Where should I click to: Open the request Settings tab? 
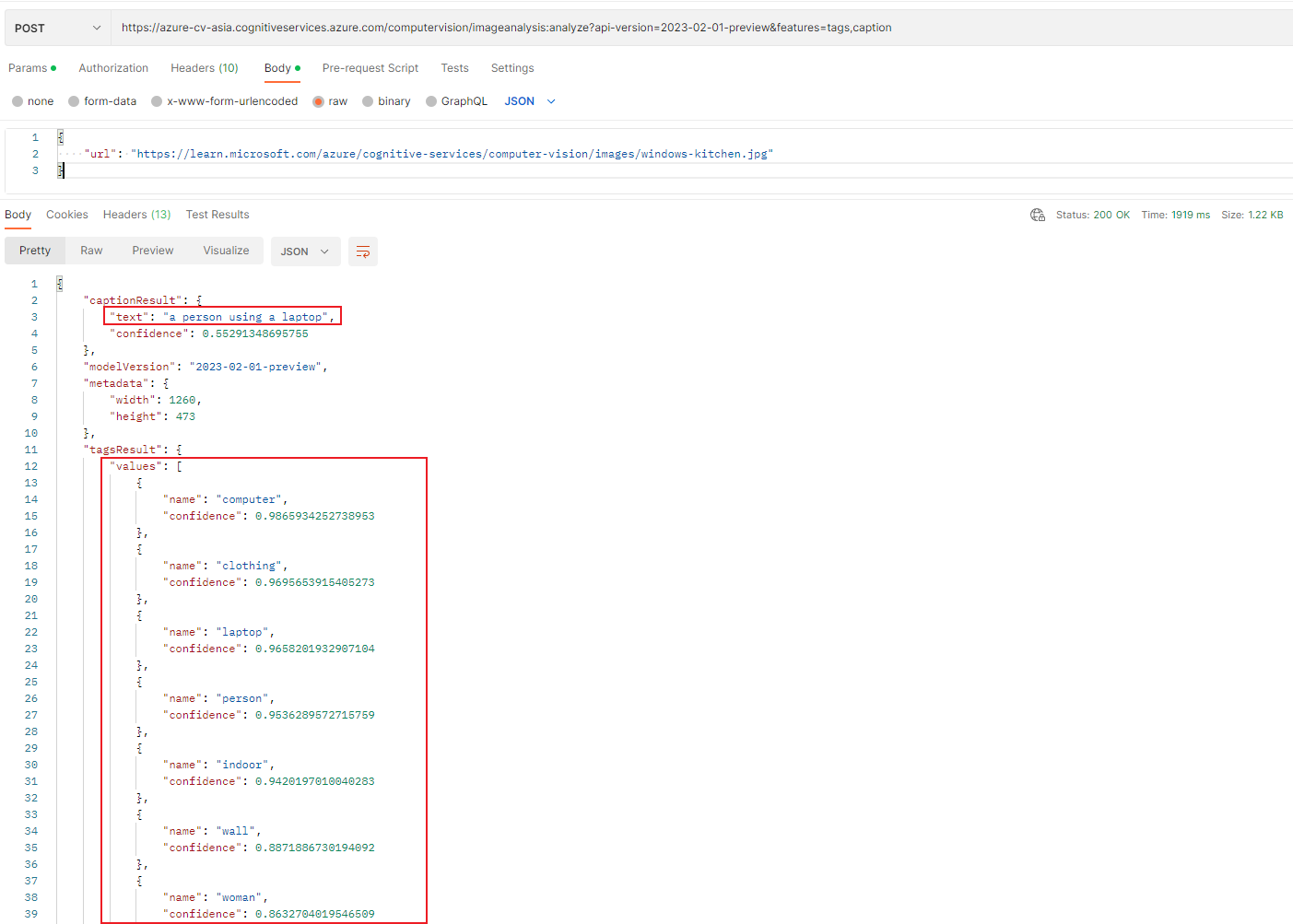(511, 68)
